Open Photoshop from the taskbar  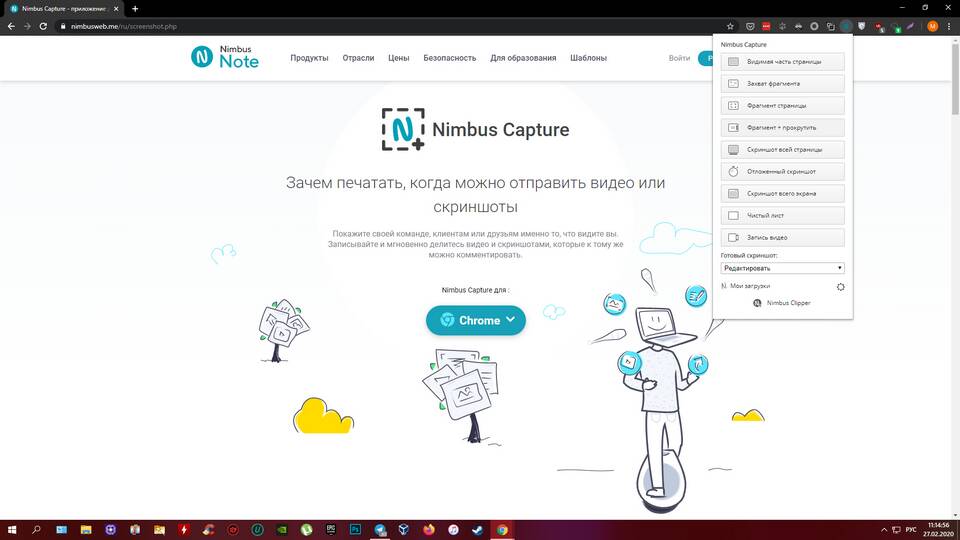(x=355, y=530)
